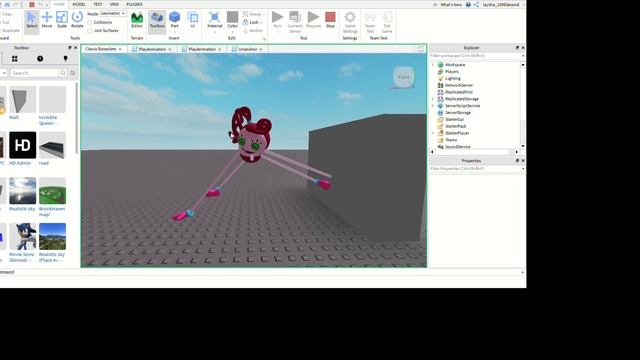Select Teams in Explorer

(x=451, y=140)
